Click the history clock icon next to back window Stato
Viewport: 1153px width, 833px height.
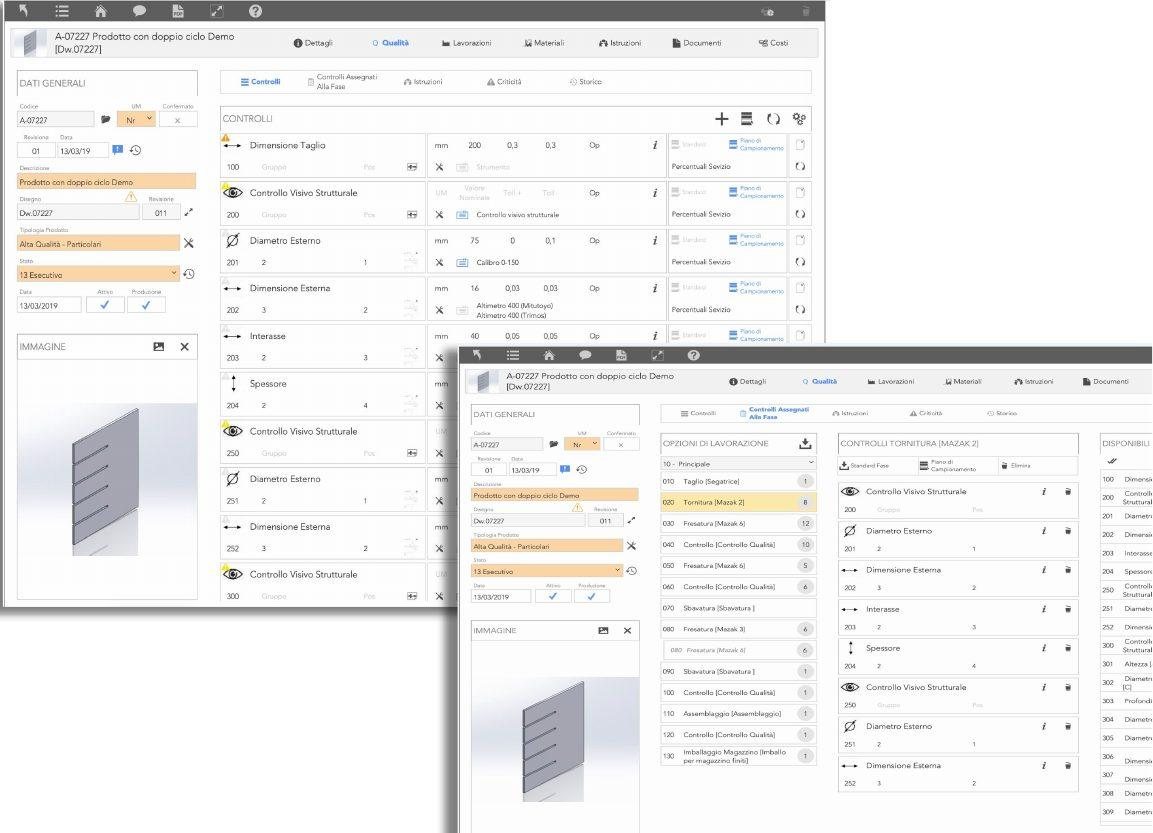click(x=189, y=274)
